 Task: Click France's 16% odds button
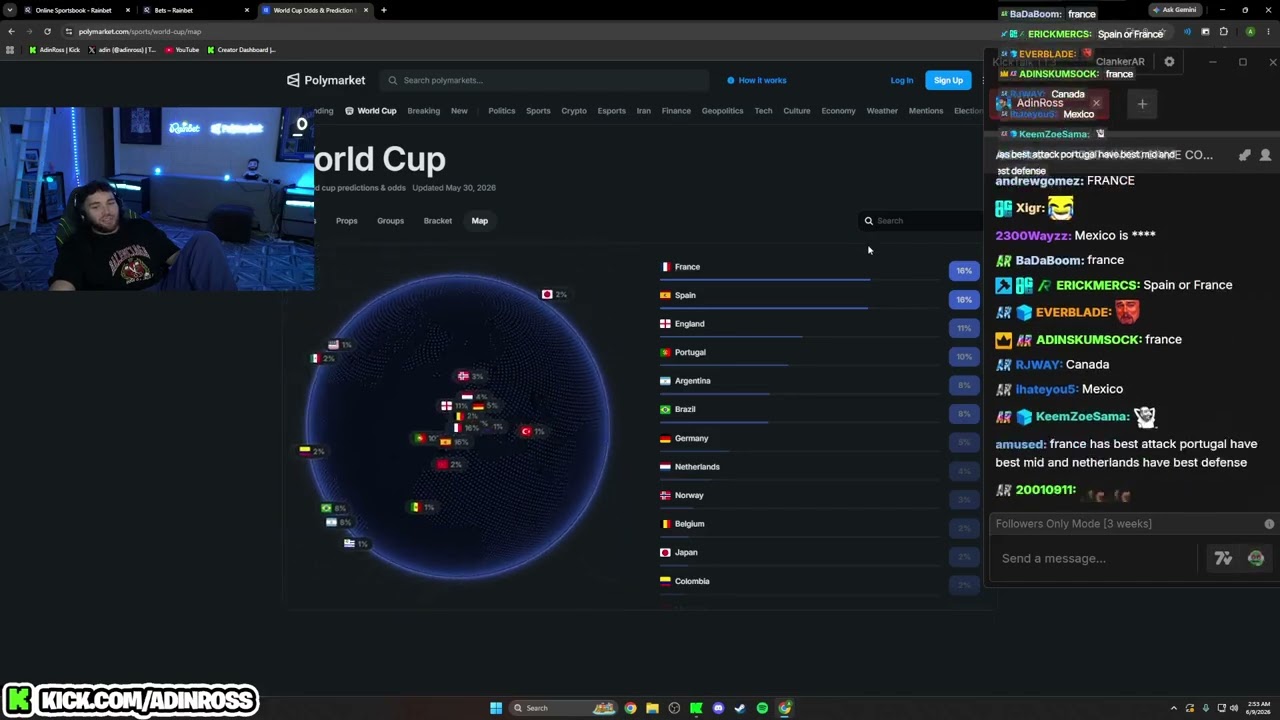(964, 270)
